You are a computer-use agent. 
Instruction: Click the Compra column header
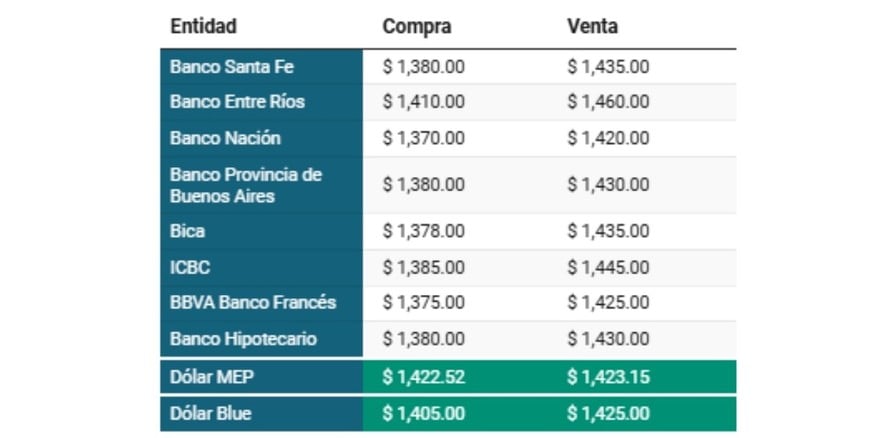[x=417, y=26]
